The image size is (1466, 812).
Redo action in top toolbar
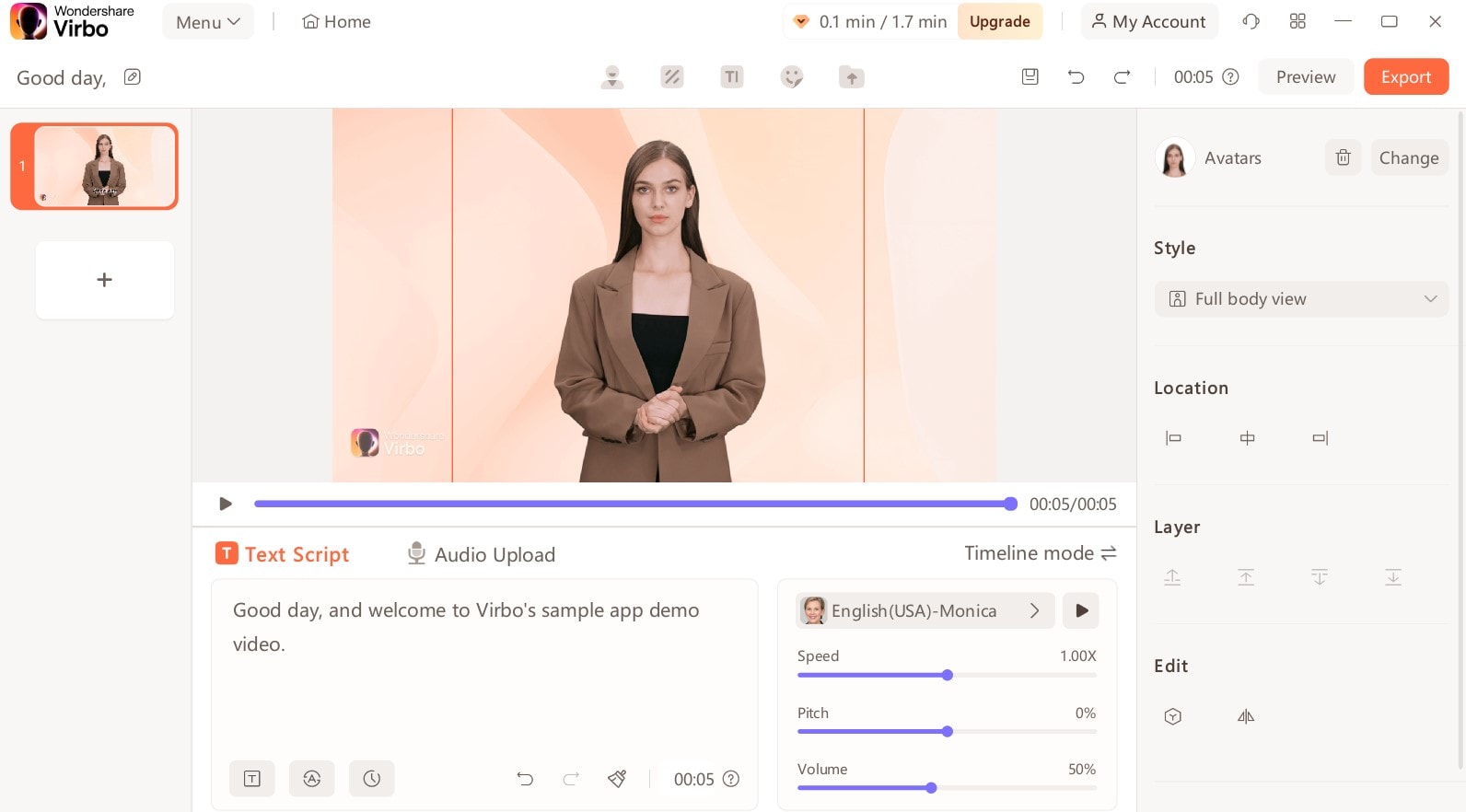tap(1122, 77)
